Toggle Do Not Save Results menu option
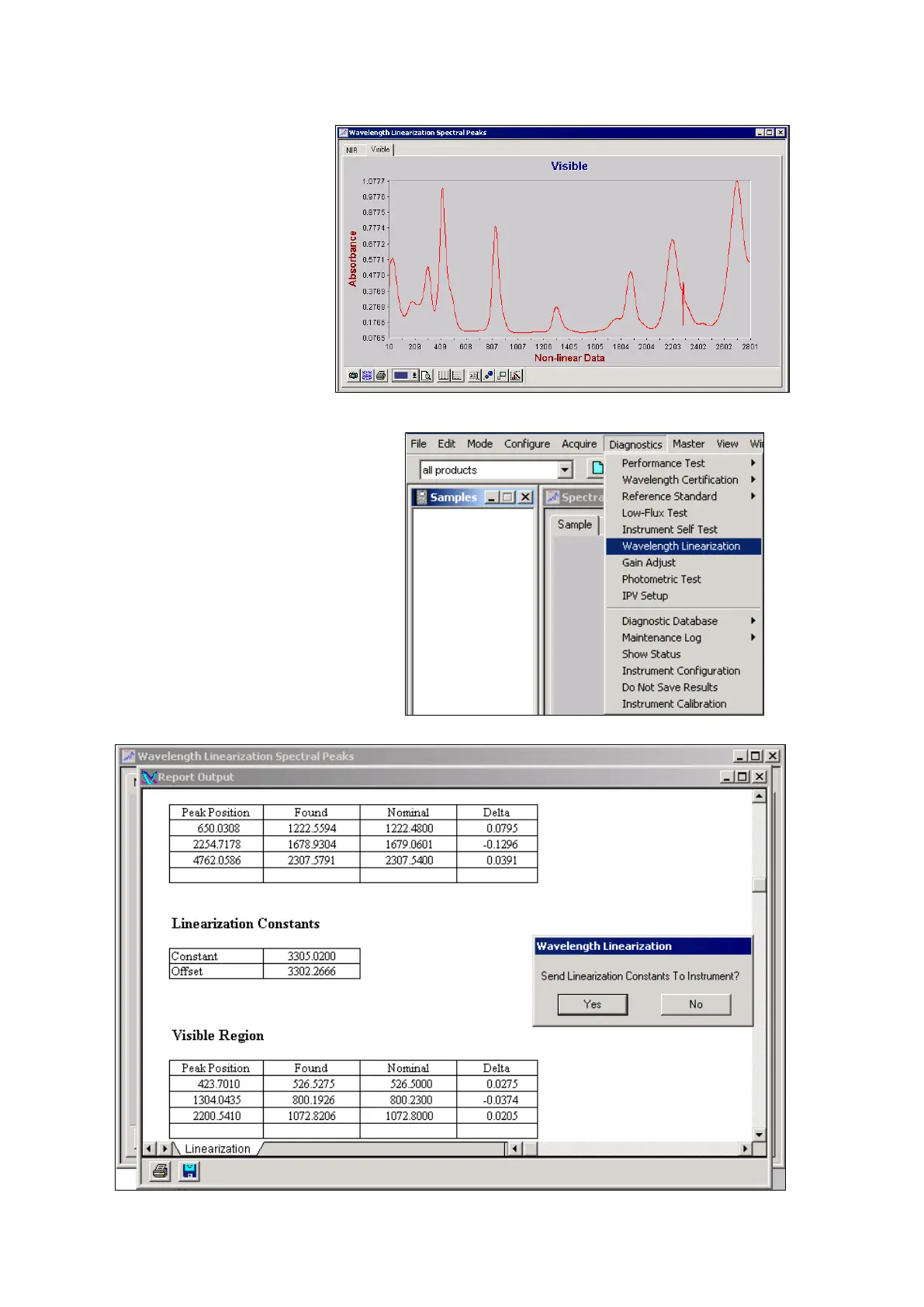 tap(683, 688)
